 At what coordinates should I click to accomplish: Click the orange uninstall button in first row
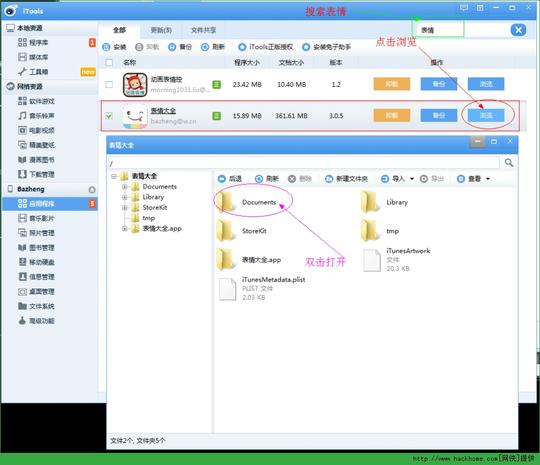click(x=392, y=84)
